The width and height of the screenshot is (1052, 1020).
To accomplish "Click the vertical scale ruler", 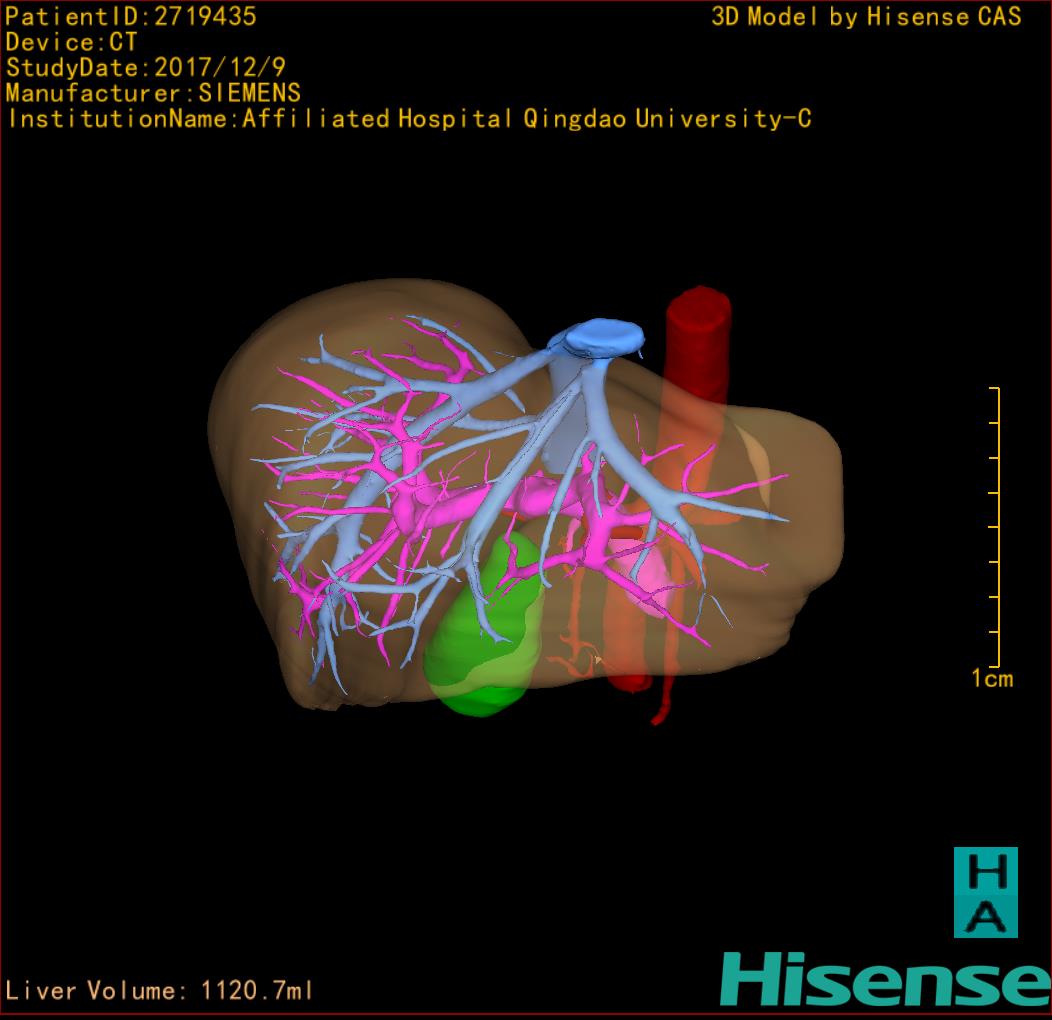I will tap(997, 526).
